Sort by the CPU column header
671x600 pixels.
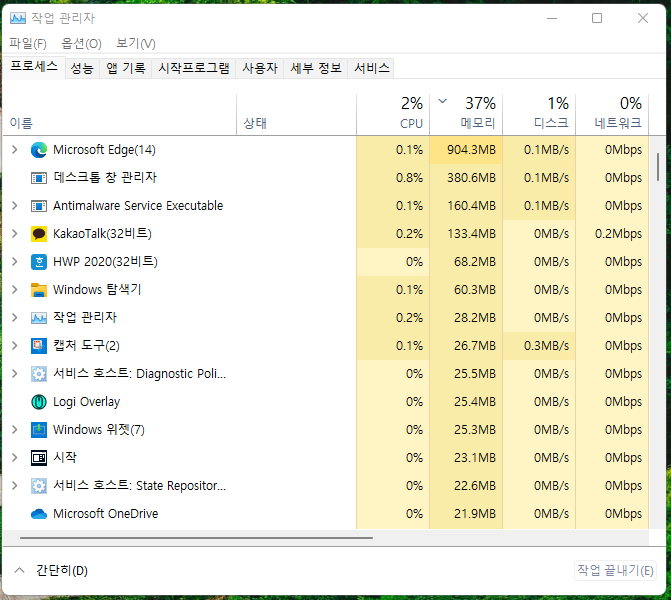point(393,114)
